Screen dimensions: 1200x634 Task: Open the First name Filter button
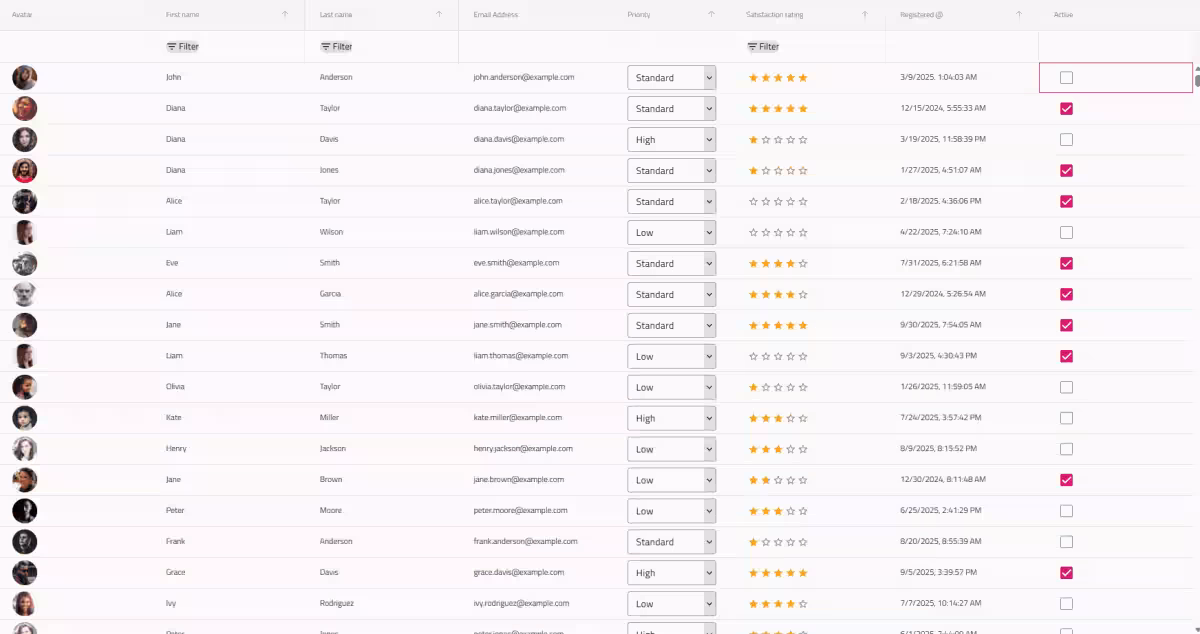pos(182,47)
